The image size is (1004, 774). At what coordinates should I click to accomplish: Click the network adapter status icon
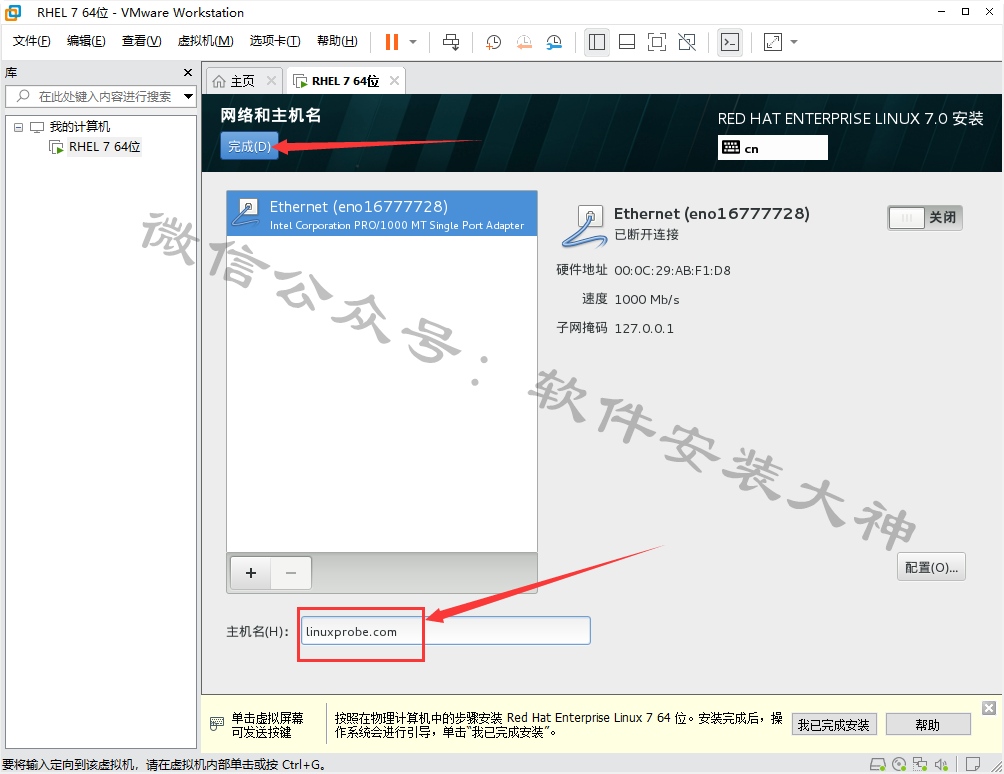[920, 764]
